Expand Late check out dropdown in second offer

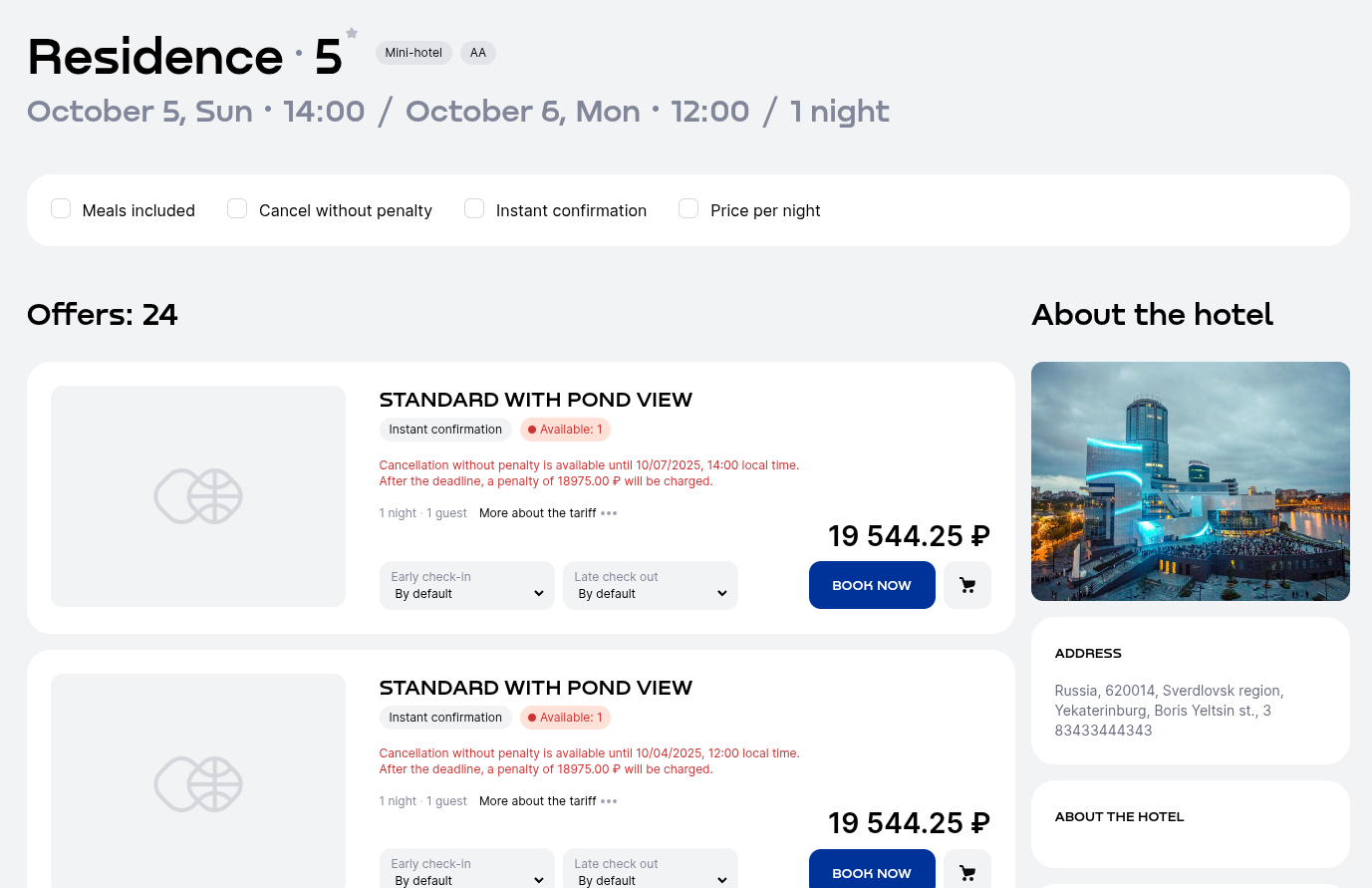click(x=650, y=872)
